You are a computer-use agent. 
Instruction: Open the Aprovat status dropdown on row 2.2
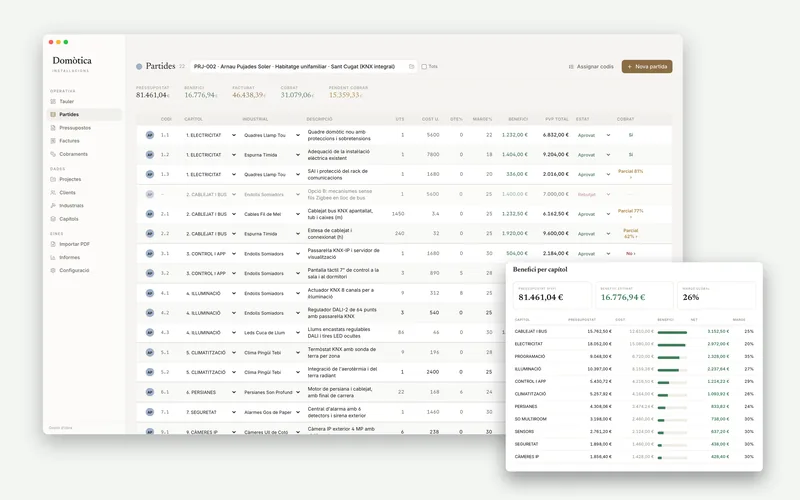click(x=594, y=234)
